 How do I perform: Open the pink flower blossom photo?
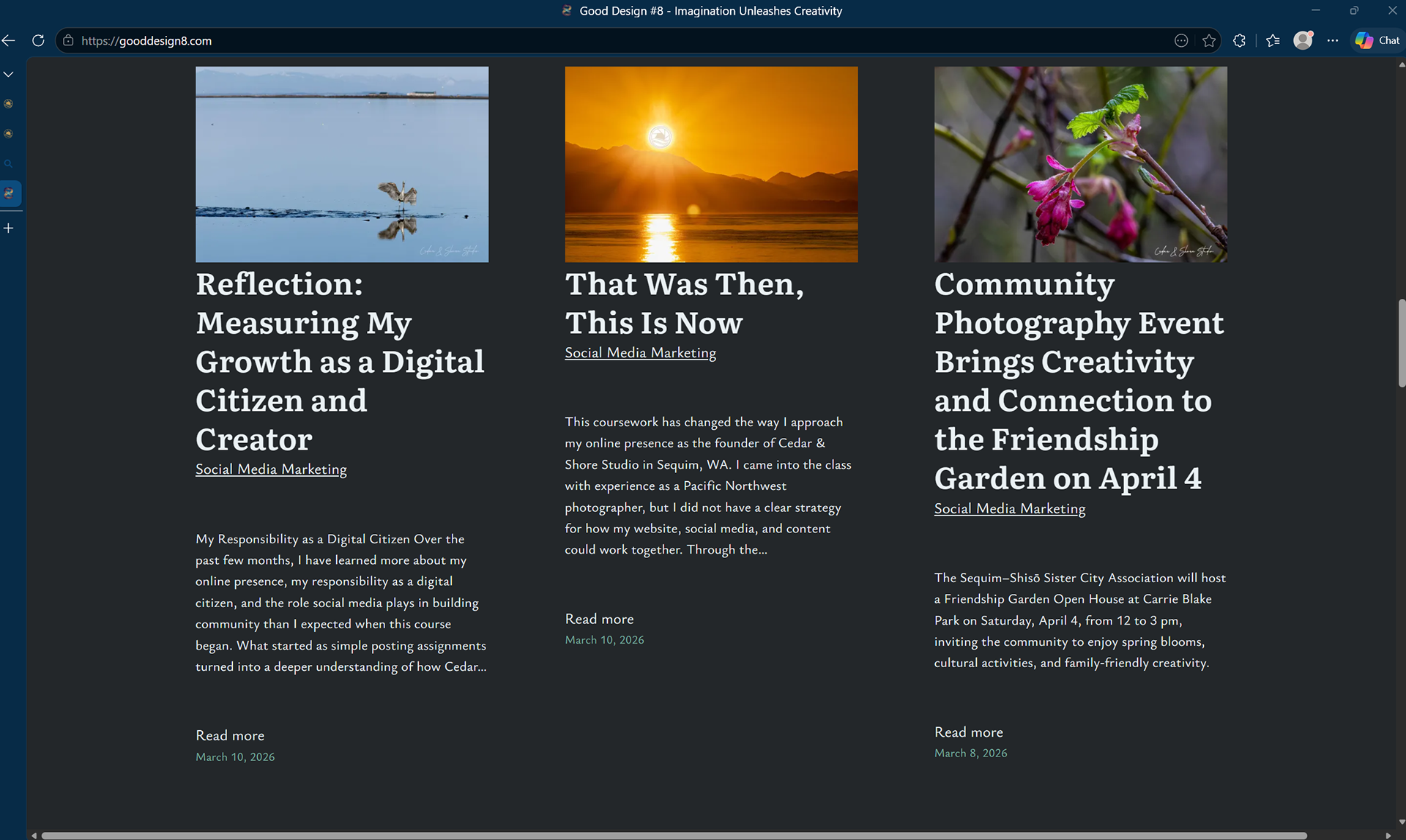point(1081,164)
